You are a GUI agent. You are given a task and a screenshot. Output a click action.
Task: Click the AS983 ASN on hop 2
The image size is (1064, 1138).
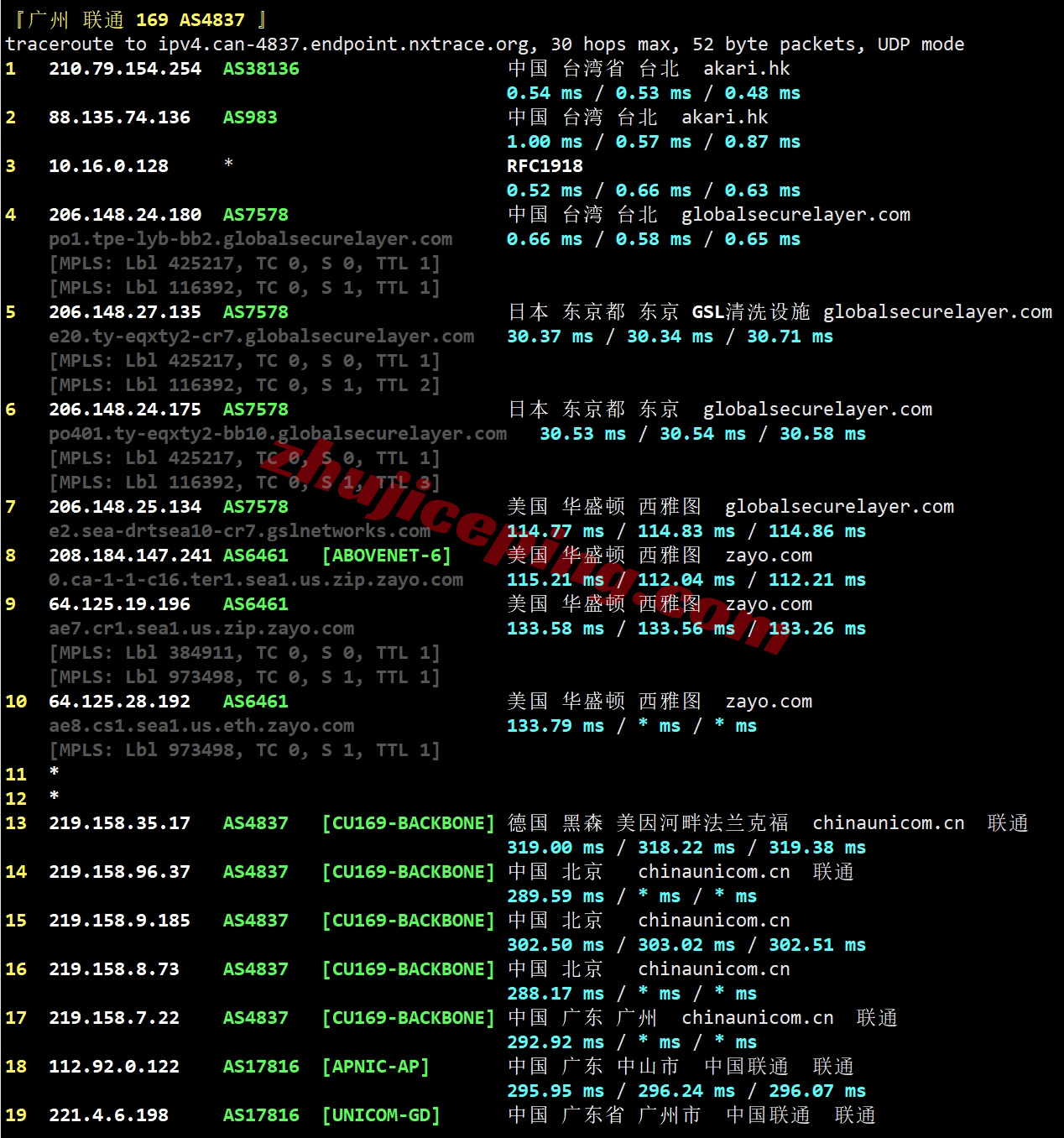[x=250, y=117]
